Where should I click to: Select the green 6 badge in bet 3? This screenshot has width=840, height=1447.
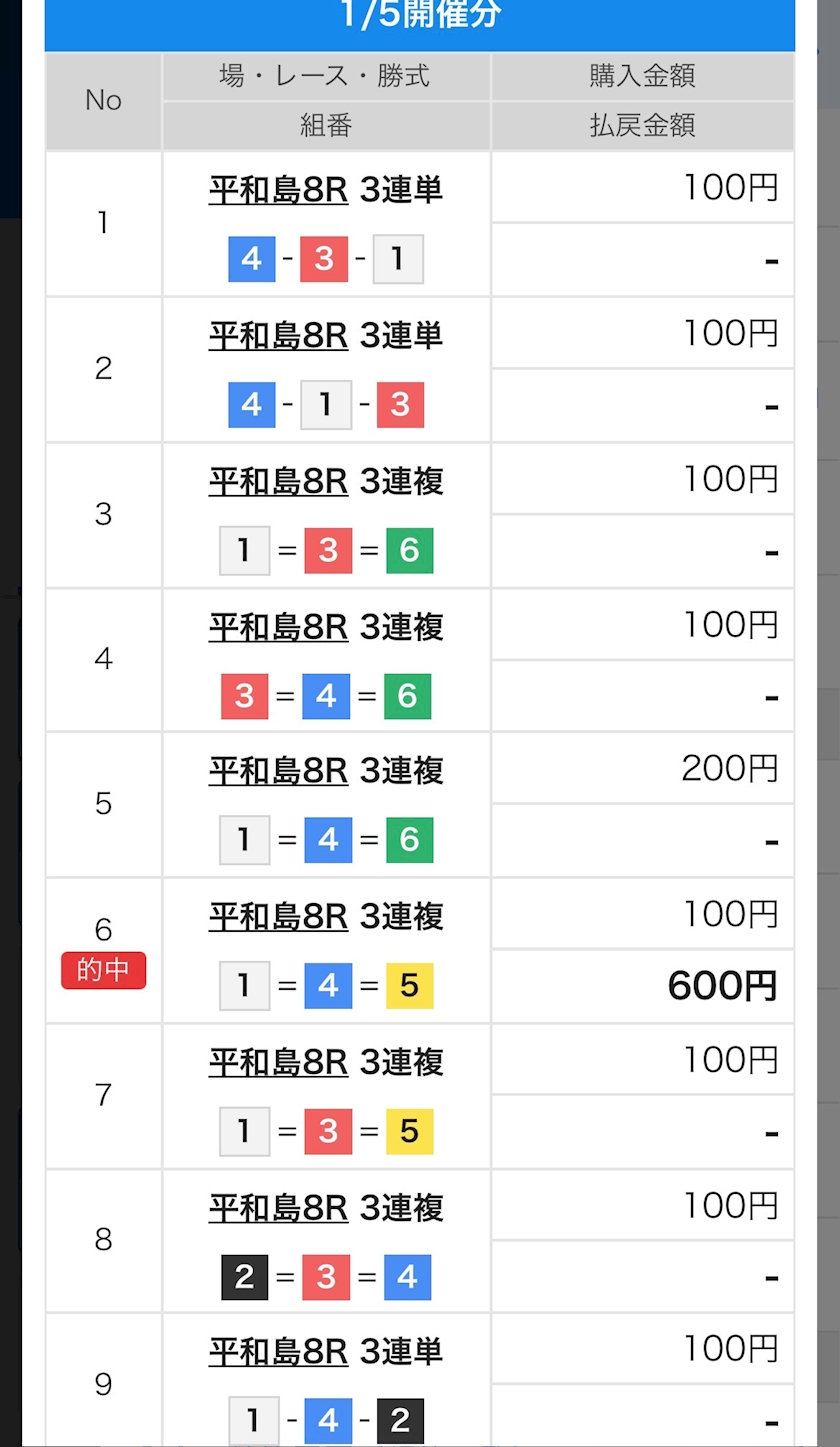pyautogui.click(x=409, y=551)
